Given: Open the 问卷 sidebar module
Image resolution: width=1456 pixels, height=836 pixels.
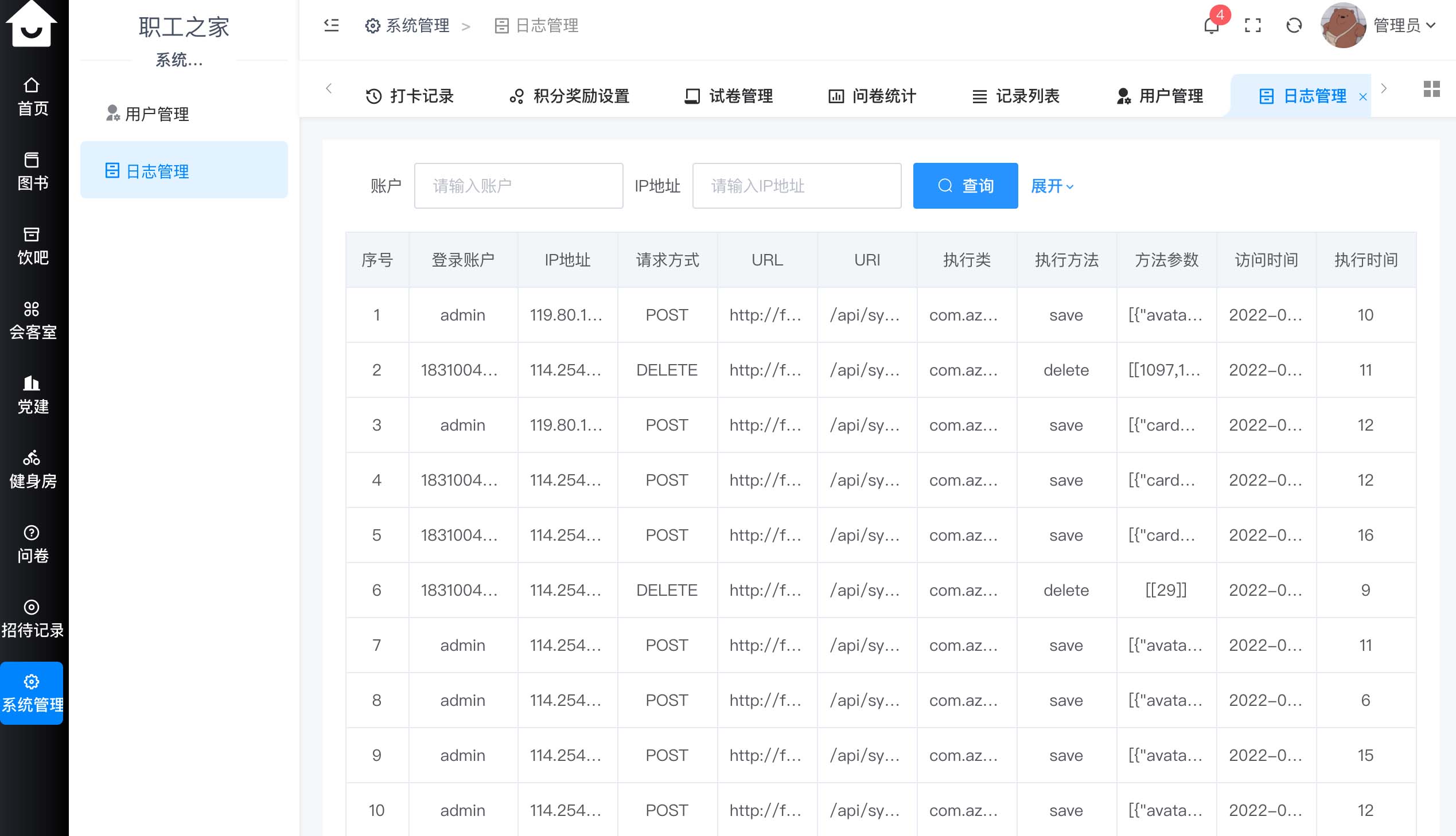Looking at the screenshot, I should [x=32, y=545].
